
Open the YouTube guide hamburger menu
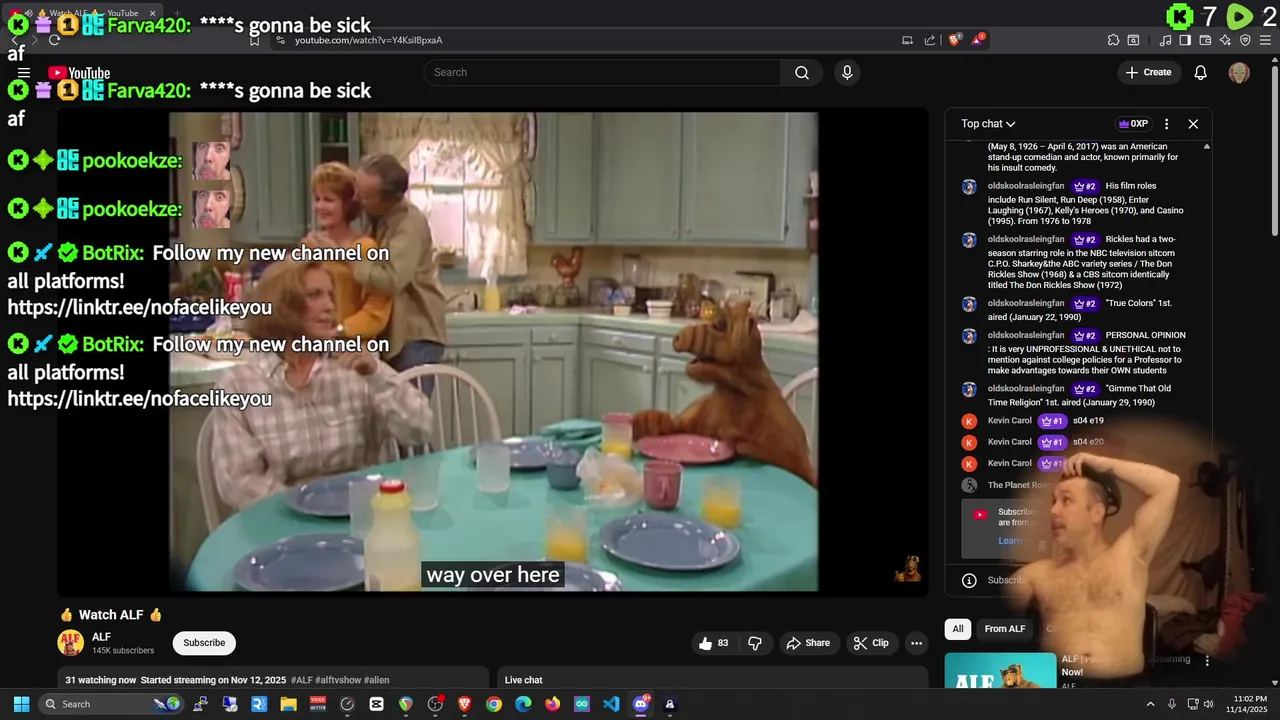(24, 73)
